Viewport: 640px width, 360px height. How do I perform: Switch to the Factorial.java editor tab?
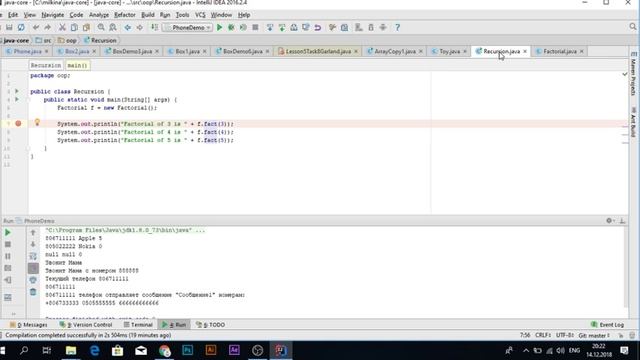click(560, 51)
